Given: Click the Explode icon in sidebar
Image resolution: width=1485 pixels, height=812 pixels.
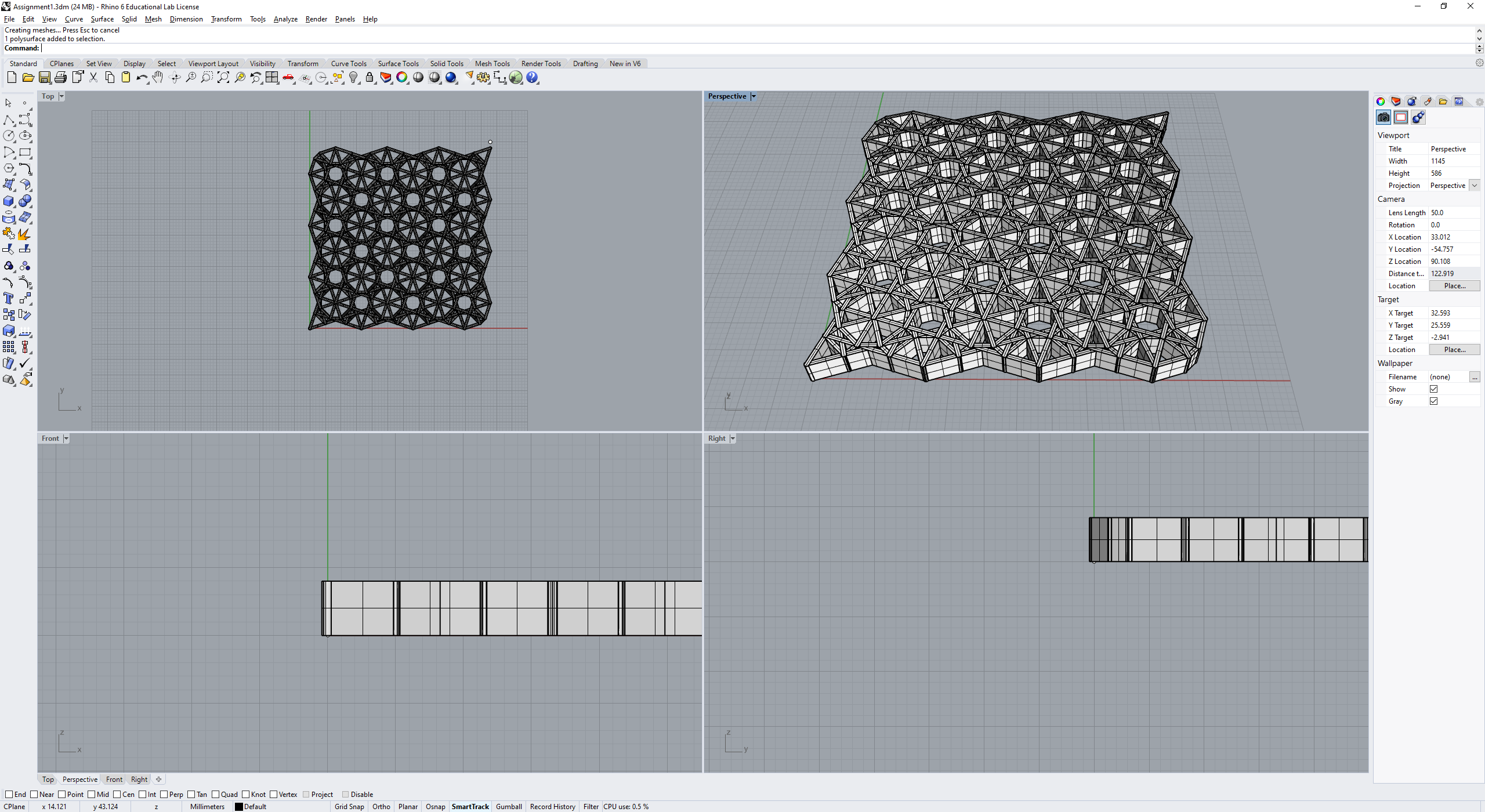Looking at the screenshot, I should [x=25, y=234].
